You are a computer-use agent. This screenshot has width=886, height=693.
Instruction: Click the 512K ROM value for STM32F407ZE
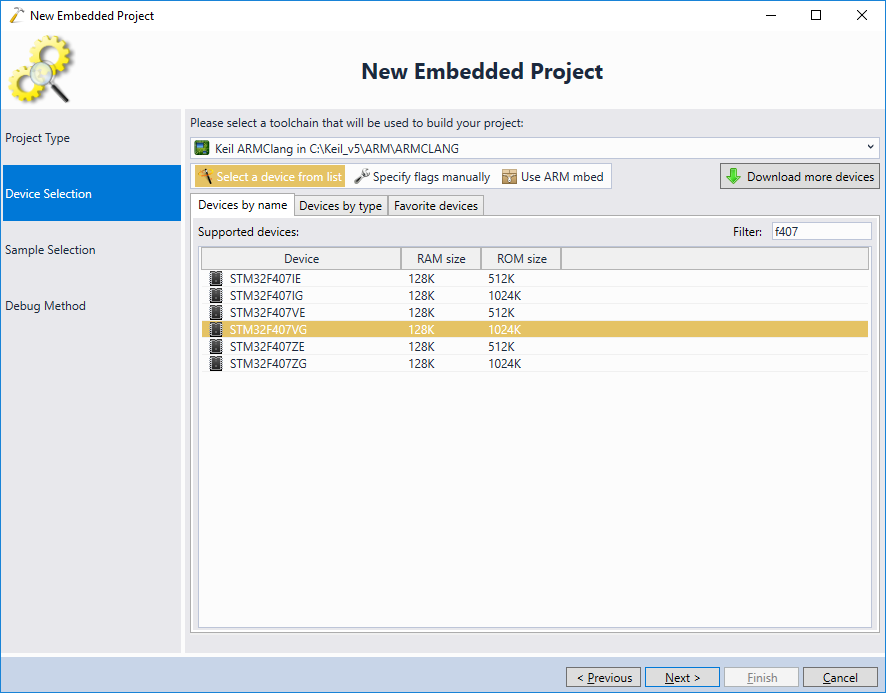pyautogui.click(x=501, y=346)
